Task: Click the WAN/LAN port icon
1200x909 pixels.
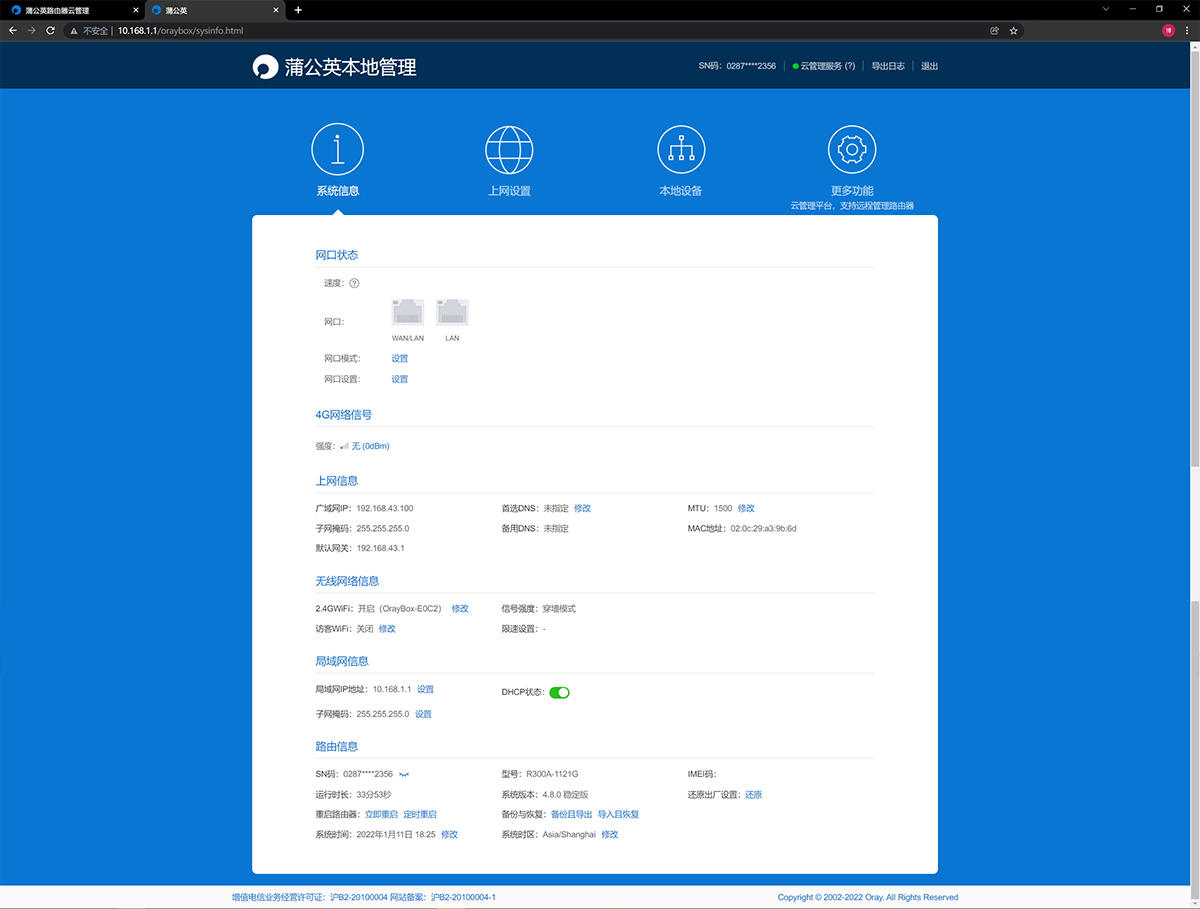Action: 407,313
